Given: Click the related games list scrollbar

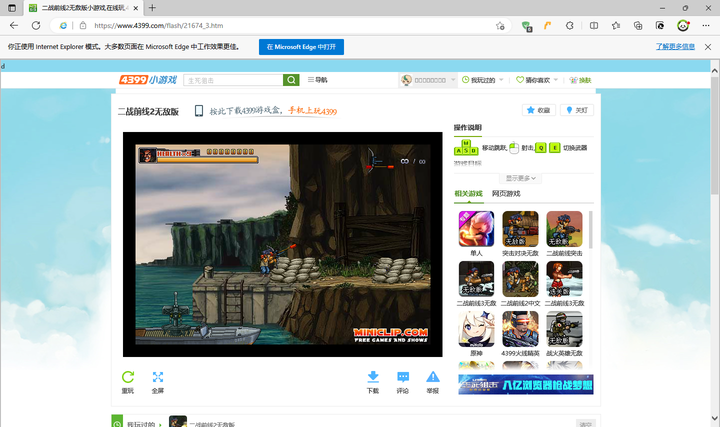Looking at the screenshot, I should click(x=591, y=230).
